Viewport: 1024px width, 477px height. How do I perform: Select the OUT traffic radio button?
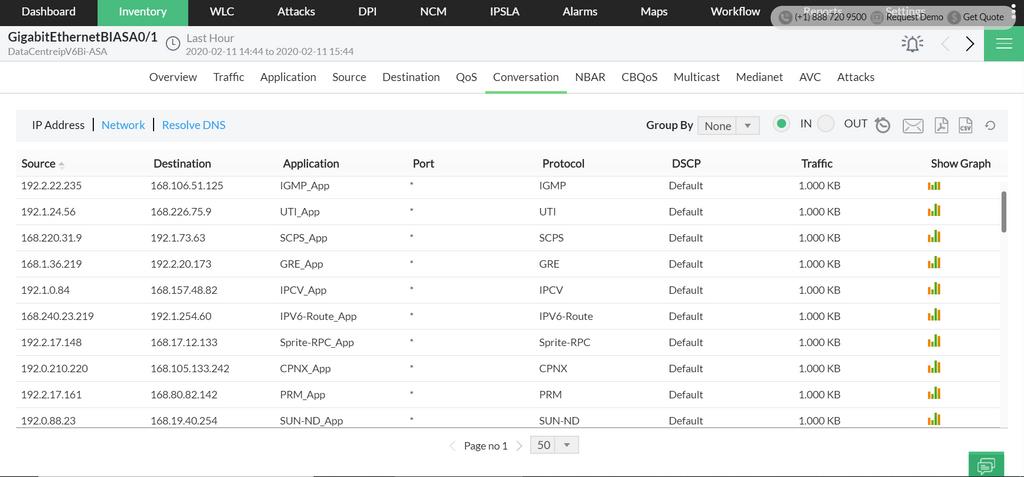(826, 124)
